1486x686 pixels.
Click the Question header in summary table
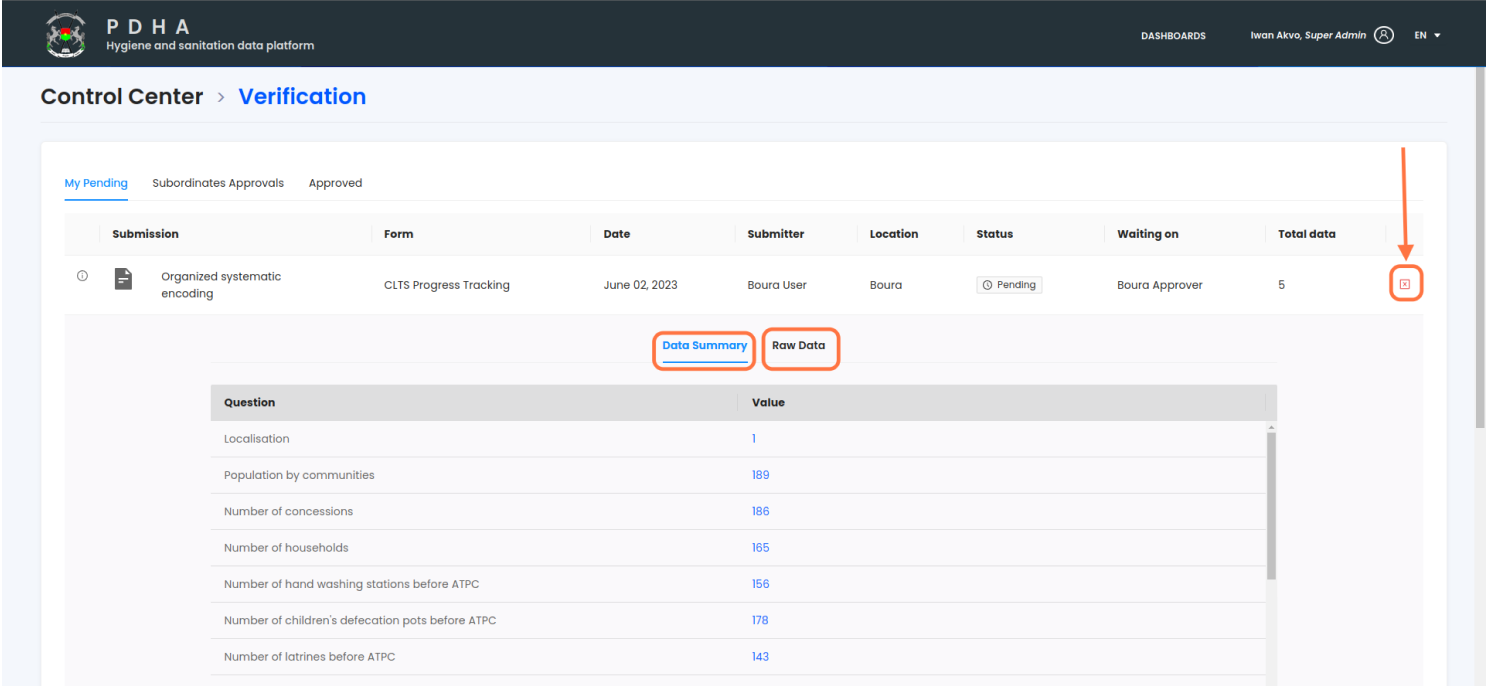pos(250,402)
